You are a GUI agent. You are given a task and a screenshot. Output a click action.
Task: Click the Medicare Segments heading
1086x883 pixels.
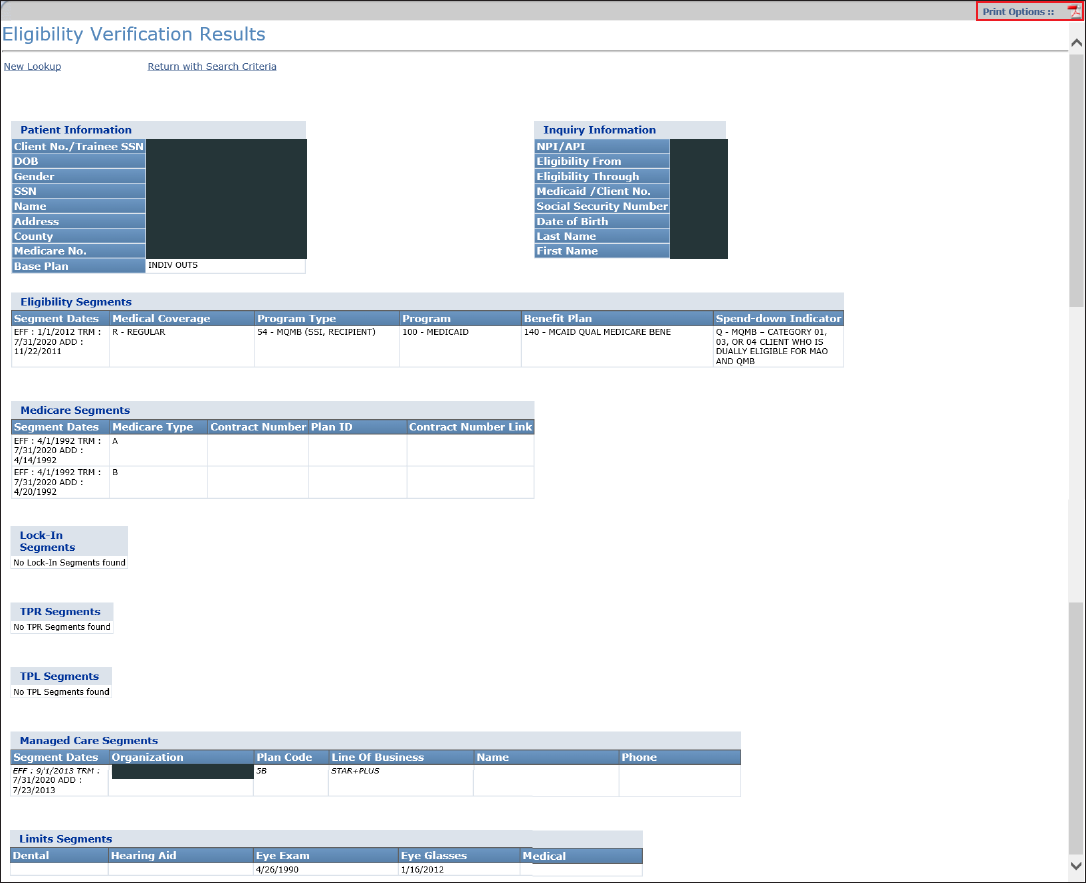click(x=75, y=410)
